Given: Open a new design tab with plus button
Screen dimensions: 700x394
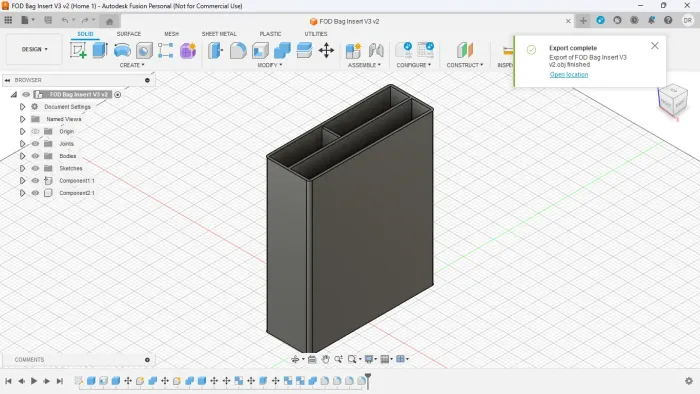Looking at the screenshot, I should click(583, 21).
